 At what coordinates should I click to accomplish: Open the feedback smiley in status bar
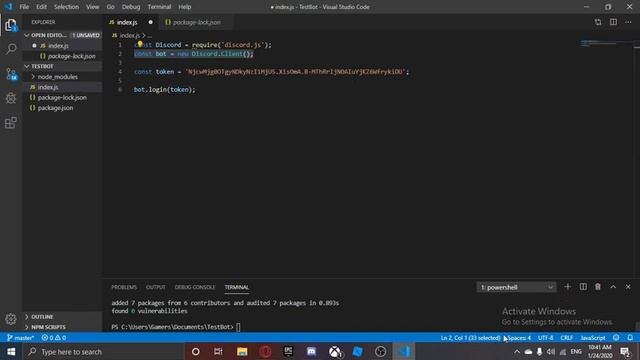coord(616,338)
